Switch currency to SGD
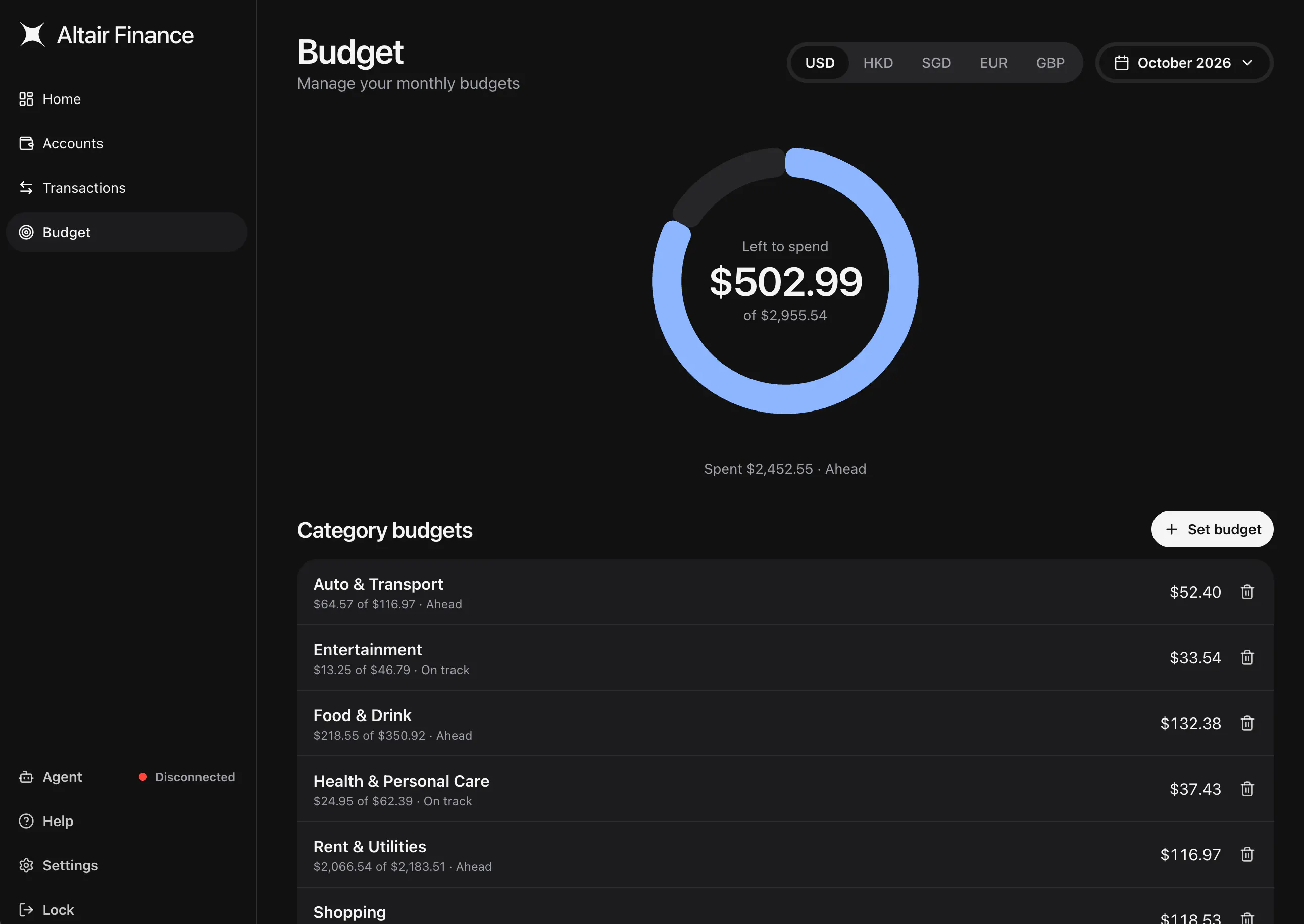 pos(936,63)
